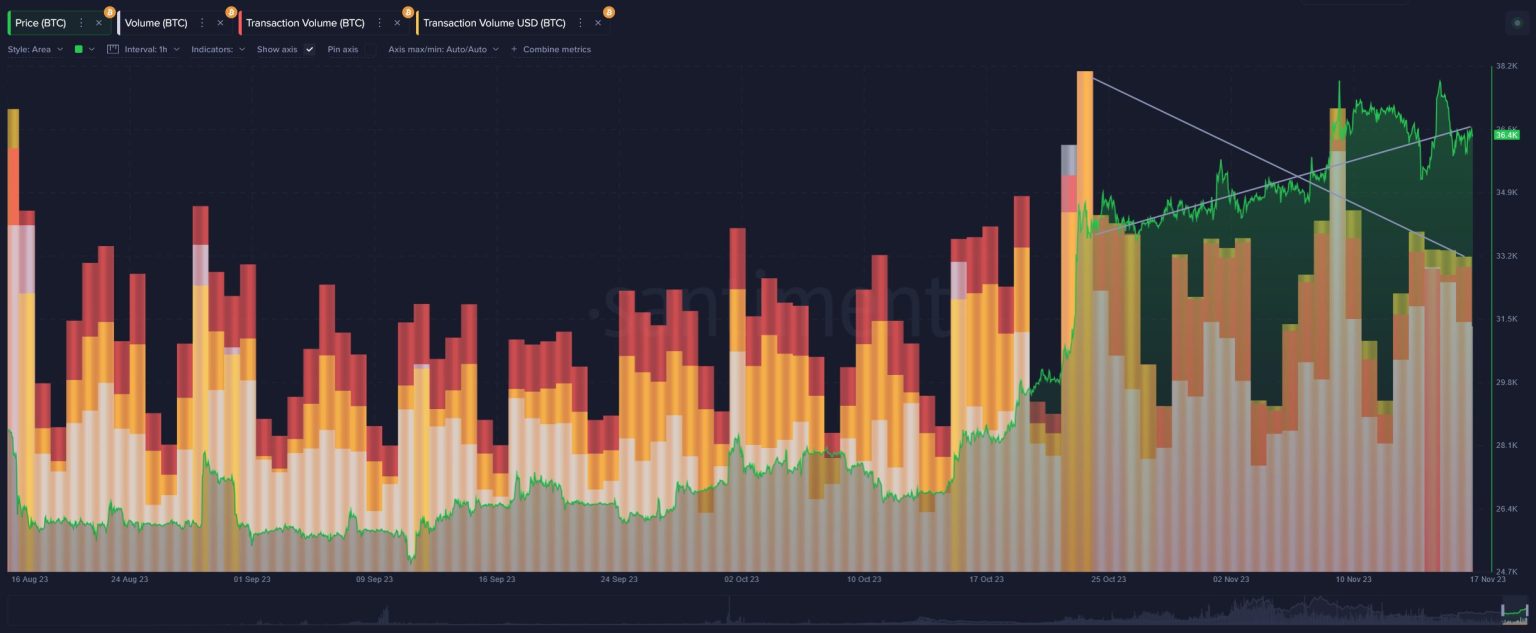Remove the Transaction Volume USD (BTC) metric
The image size is (1536, 633).
598,23
